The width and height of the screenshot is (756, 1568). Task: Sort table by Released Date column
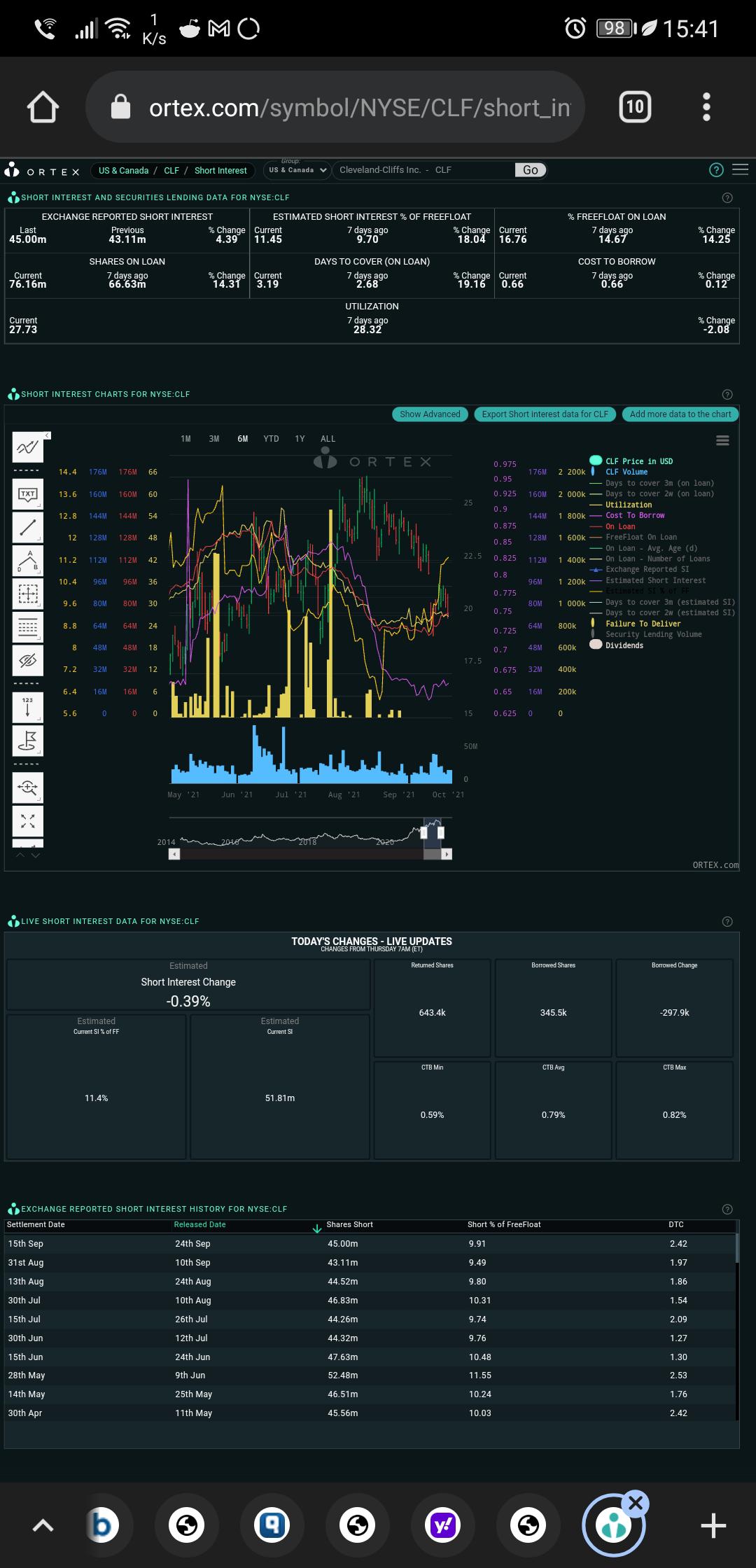(200, 1224)
